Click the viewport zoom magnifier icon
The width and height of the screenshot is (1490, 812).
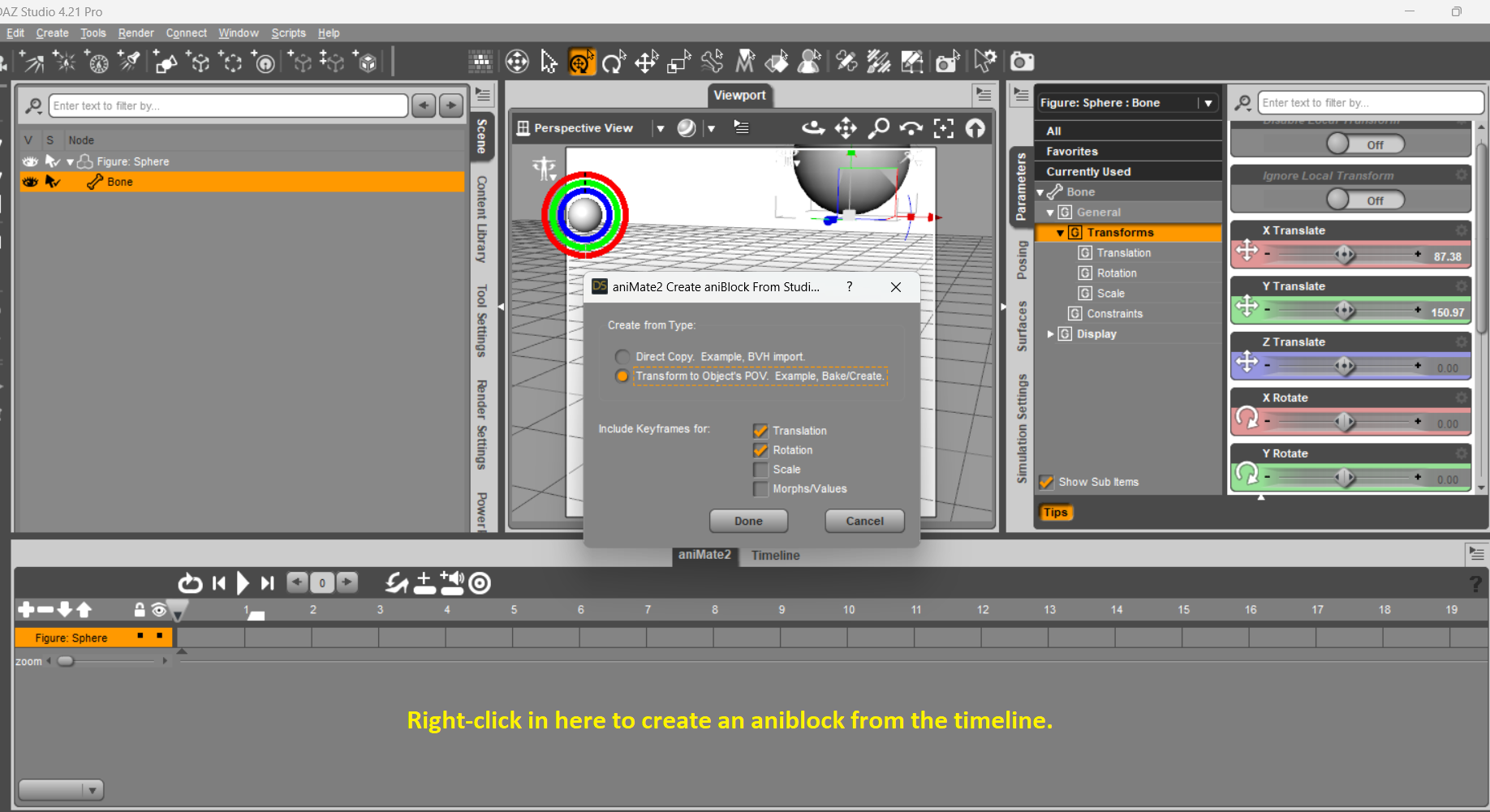(878, 128)
